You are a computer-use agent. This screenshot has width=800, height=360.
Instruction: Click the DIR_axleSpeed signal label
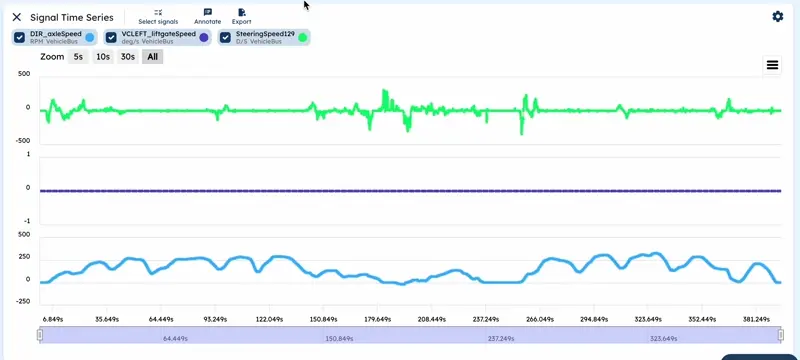(56, 34)
